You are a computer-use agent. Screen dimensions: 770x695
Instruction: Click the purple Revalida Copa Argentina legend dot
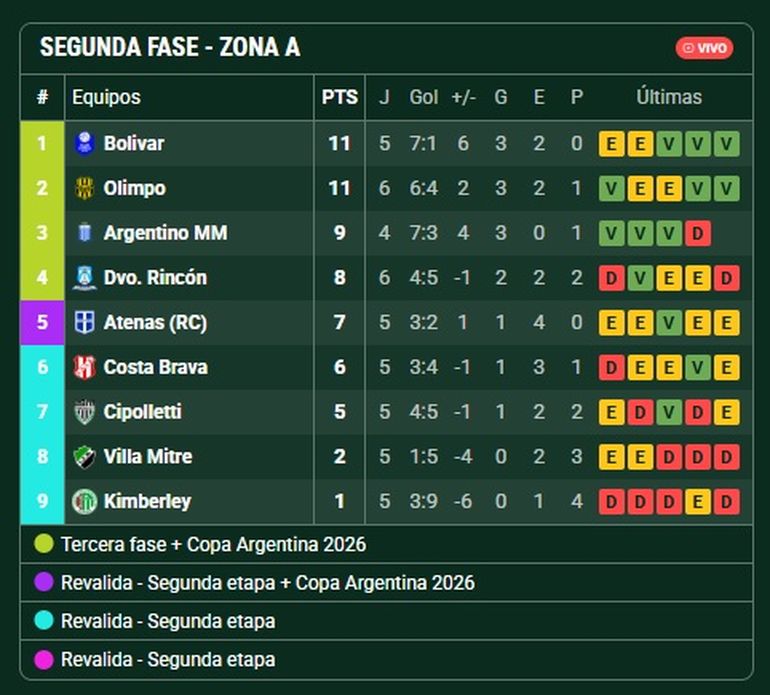pos(44,582)
